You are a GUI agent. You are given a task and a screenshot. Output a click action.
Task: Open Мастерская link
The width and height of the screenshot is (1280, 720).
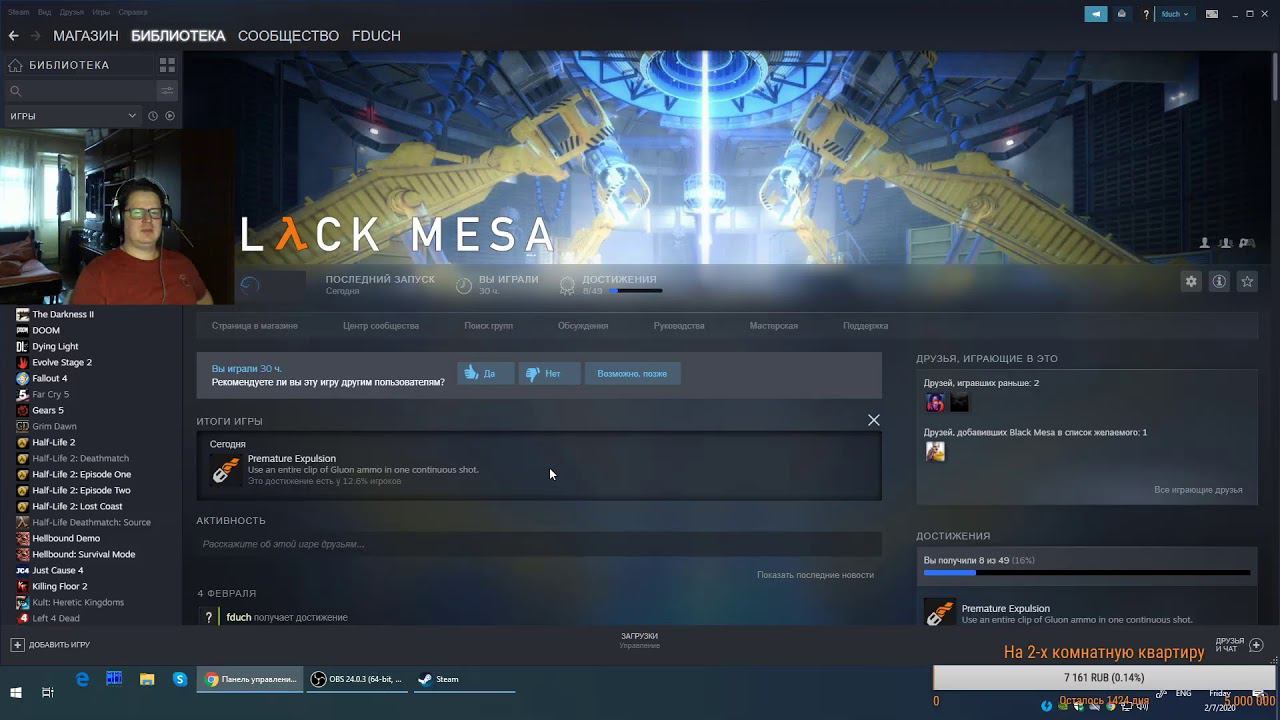(774, 326)
